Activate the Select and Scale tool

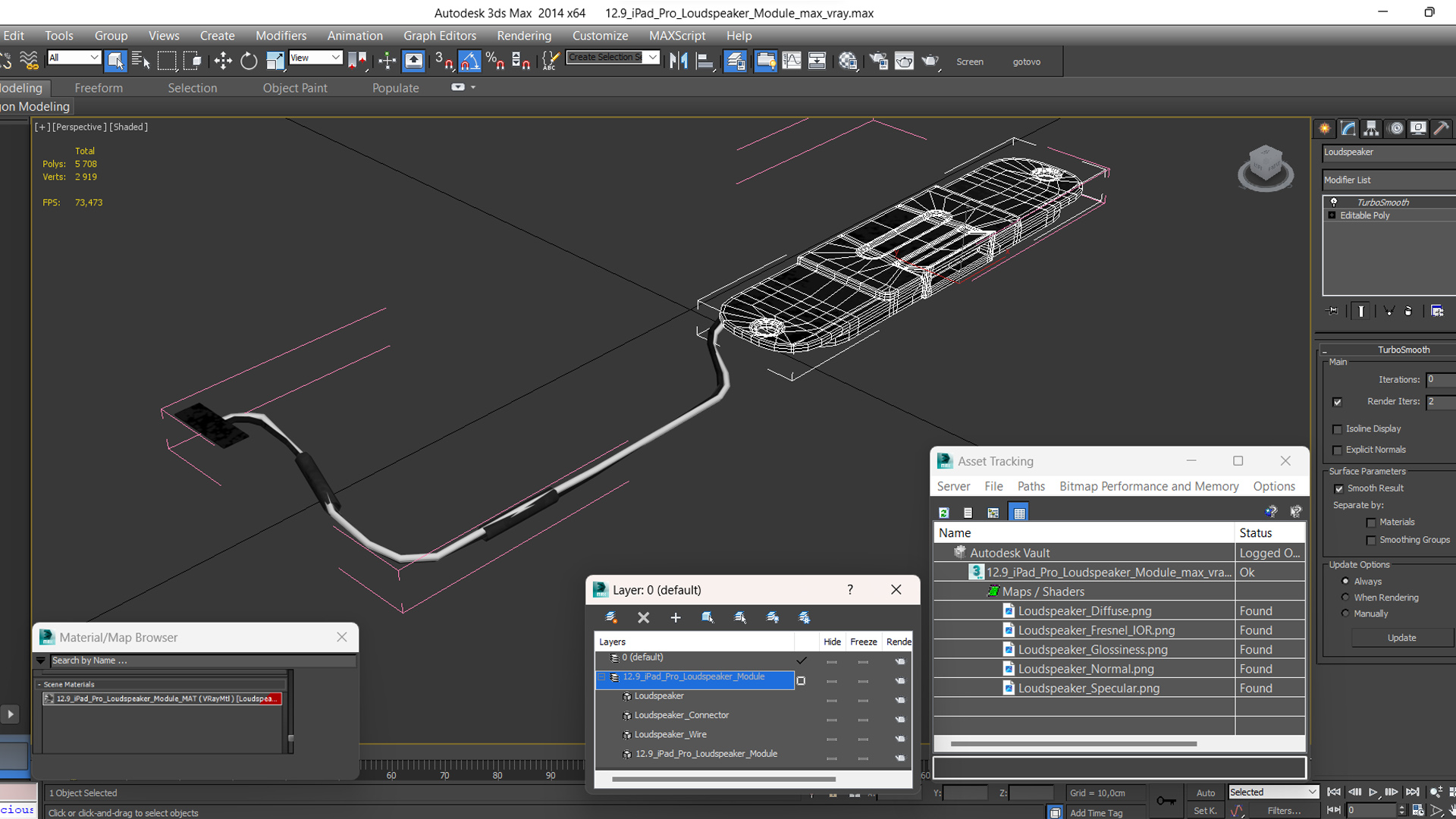tap(275, 61)
